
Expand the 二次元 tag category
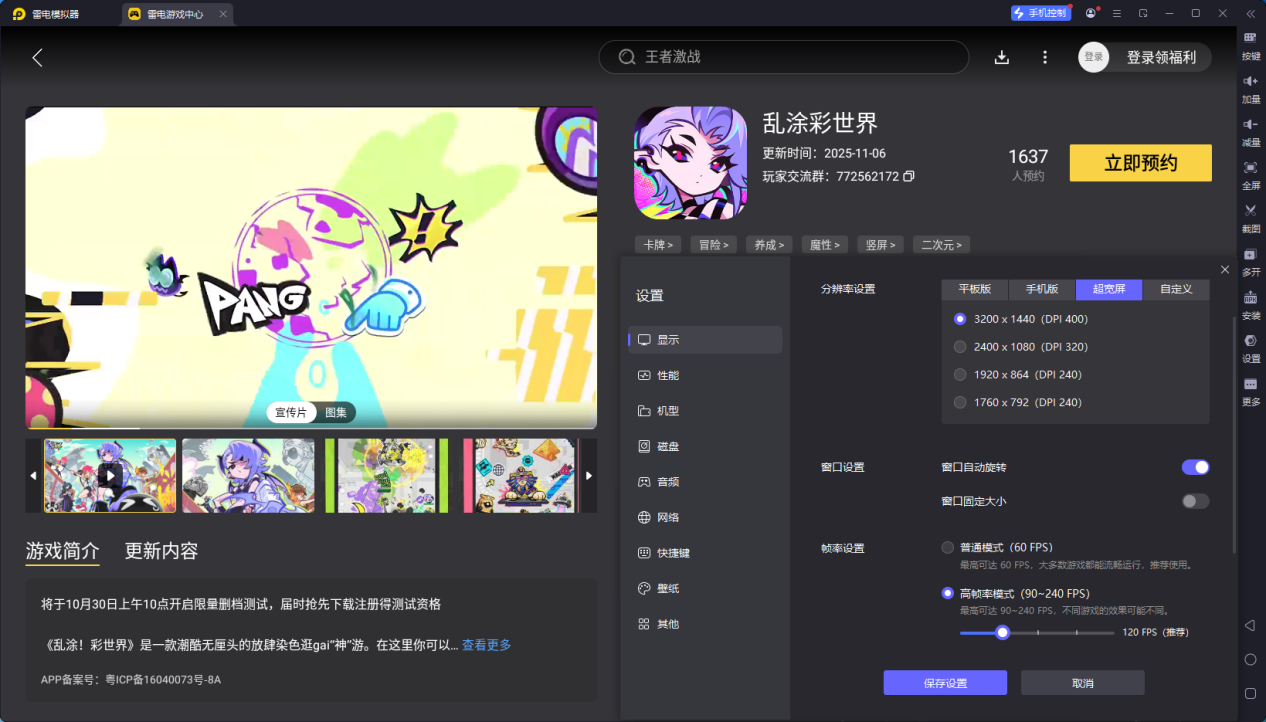pyautogui.click(x=940, y=244)
